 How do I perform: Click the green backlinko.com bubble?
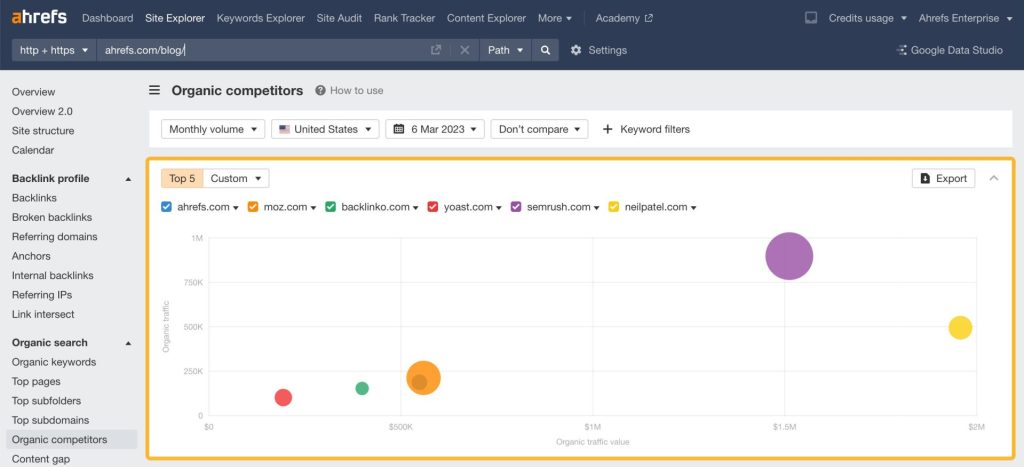(x=362, y=388)
